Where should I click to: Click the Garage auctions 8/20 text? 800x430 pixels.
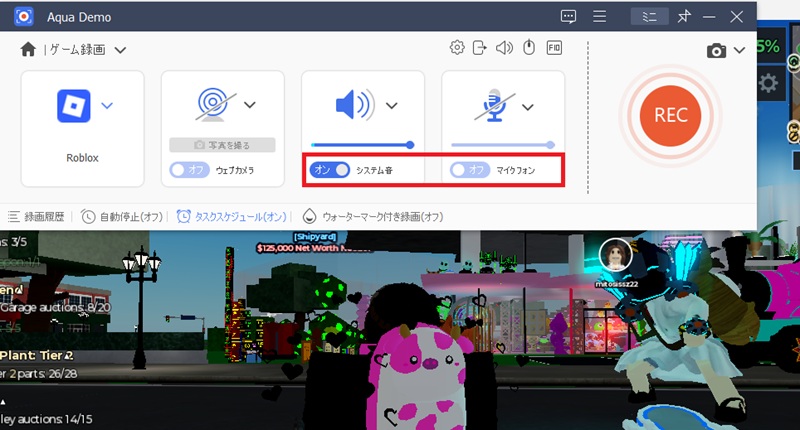point(56,308)
